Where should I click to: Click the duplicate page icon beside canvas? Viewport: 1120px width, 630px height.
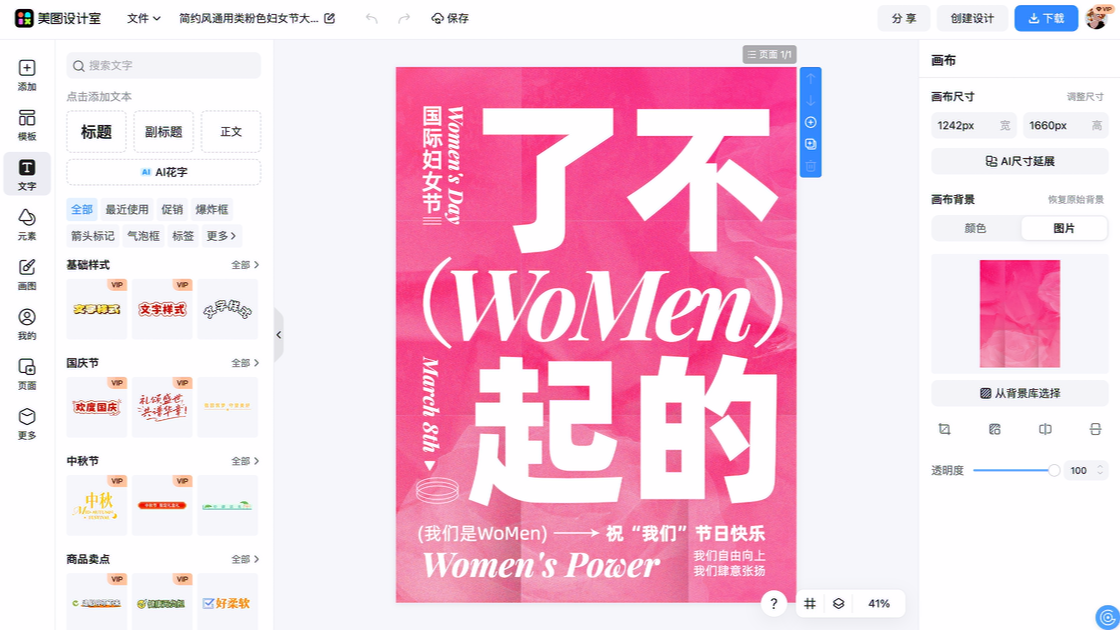pyautogui.click(x=811, y=144)
